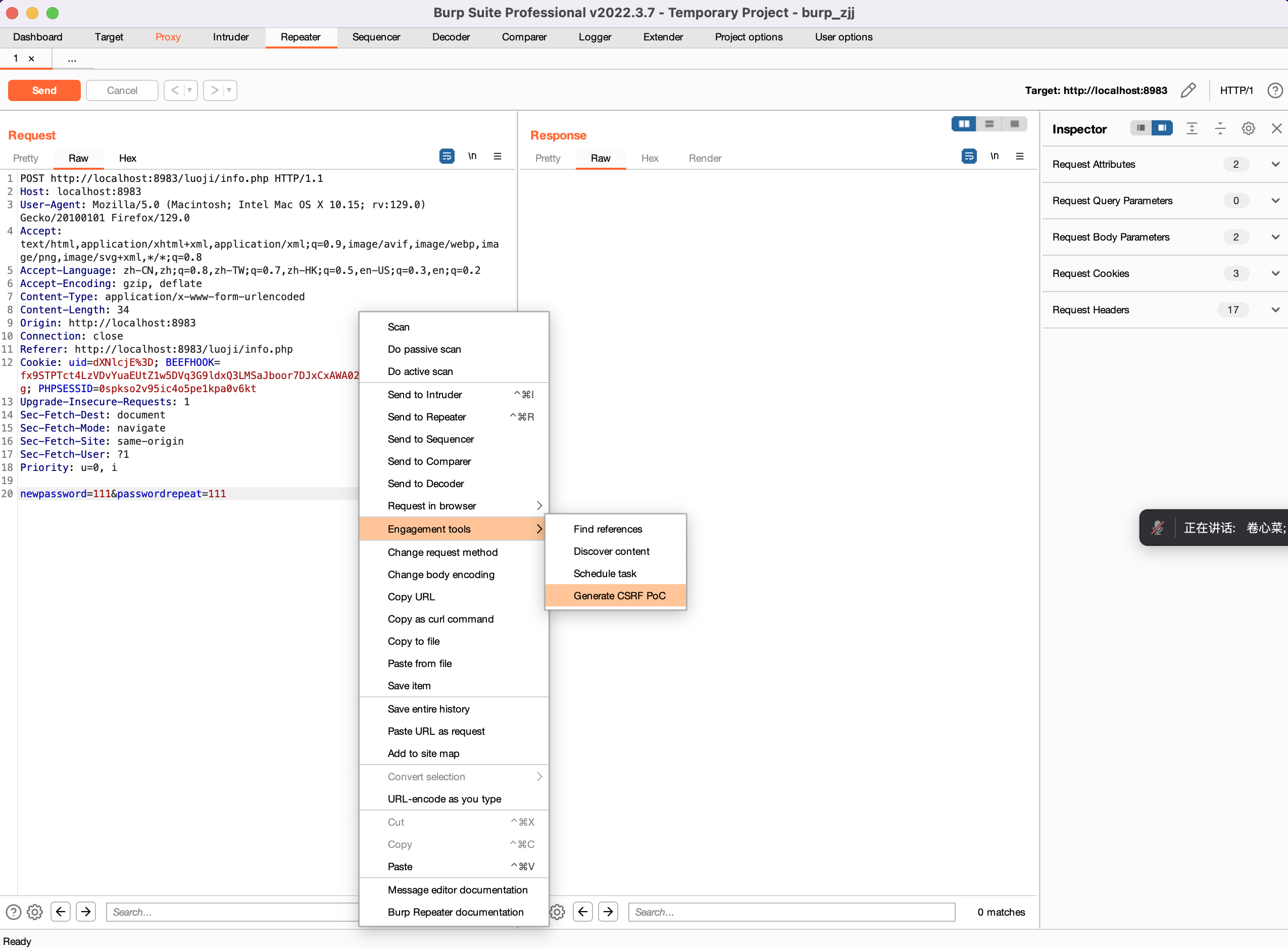Image resolution: width=1288 pixels, height=948 pixels.
Task: Open the Project options tab
Action: click(749, 37)
